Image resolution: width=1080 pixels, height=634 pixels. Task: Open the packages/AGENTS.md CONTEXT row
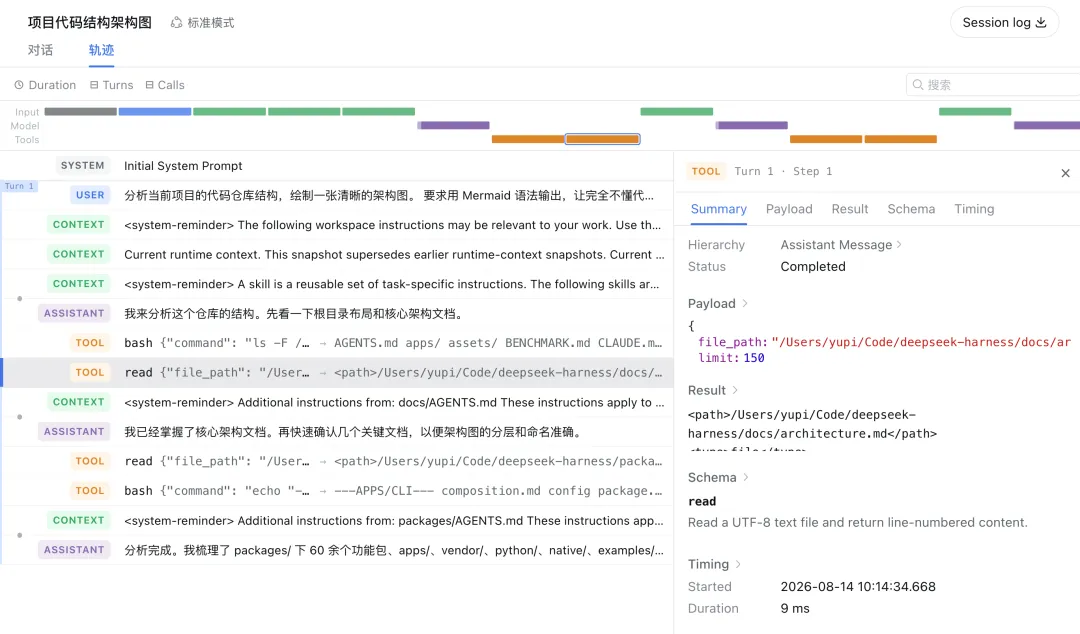pos(337,520)
